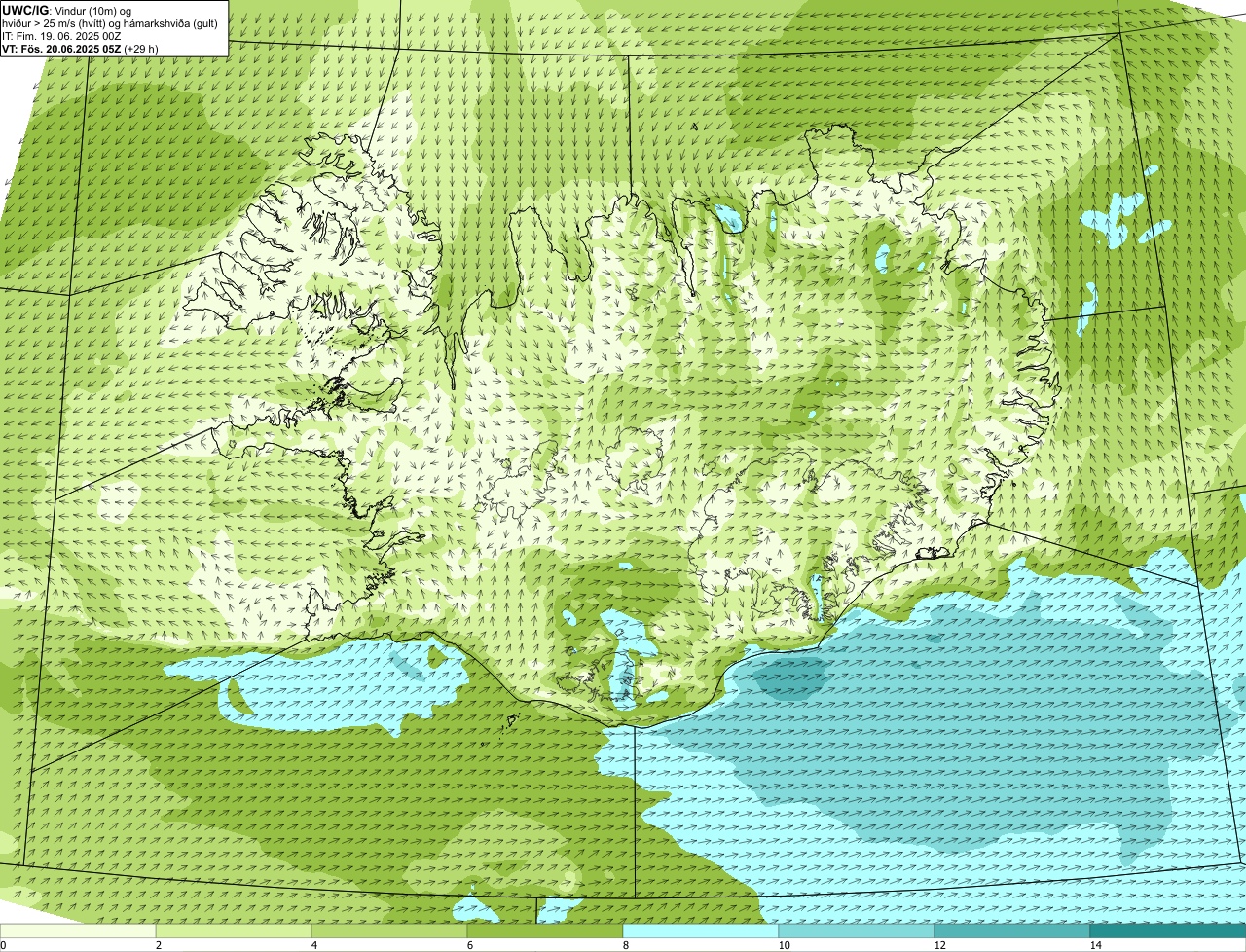Click the color scale tick label "10"
This screenshot has width=1246, height=952.
tap(783, 945)
